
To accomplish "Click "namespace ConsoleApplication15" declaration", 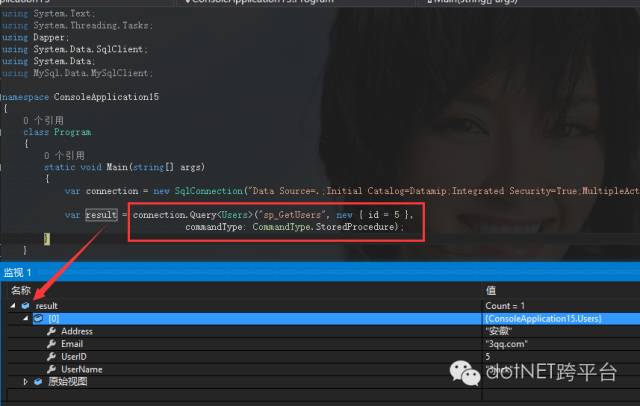I will [80, 97].
